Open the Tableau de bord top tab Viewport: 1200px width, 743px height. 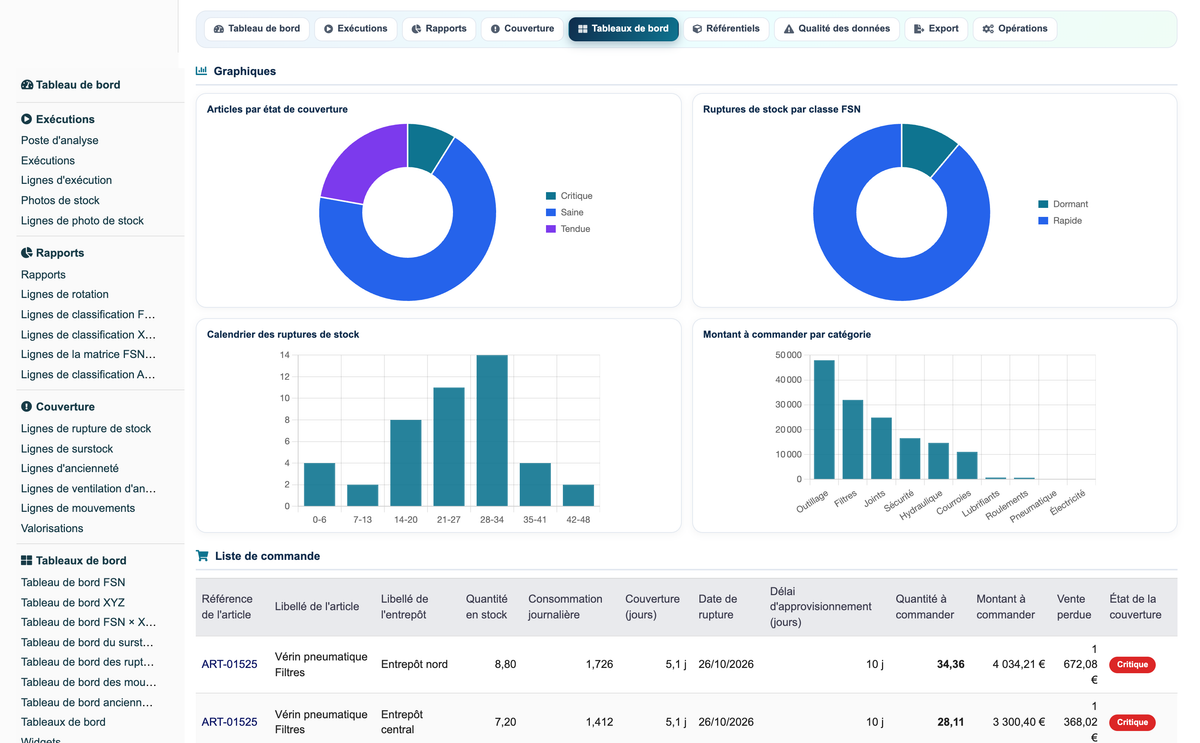pyautogui.click(x=257, y=29)
